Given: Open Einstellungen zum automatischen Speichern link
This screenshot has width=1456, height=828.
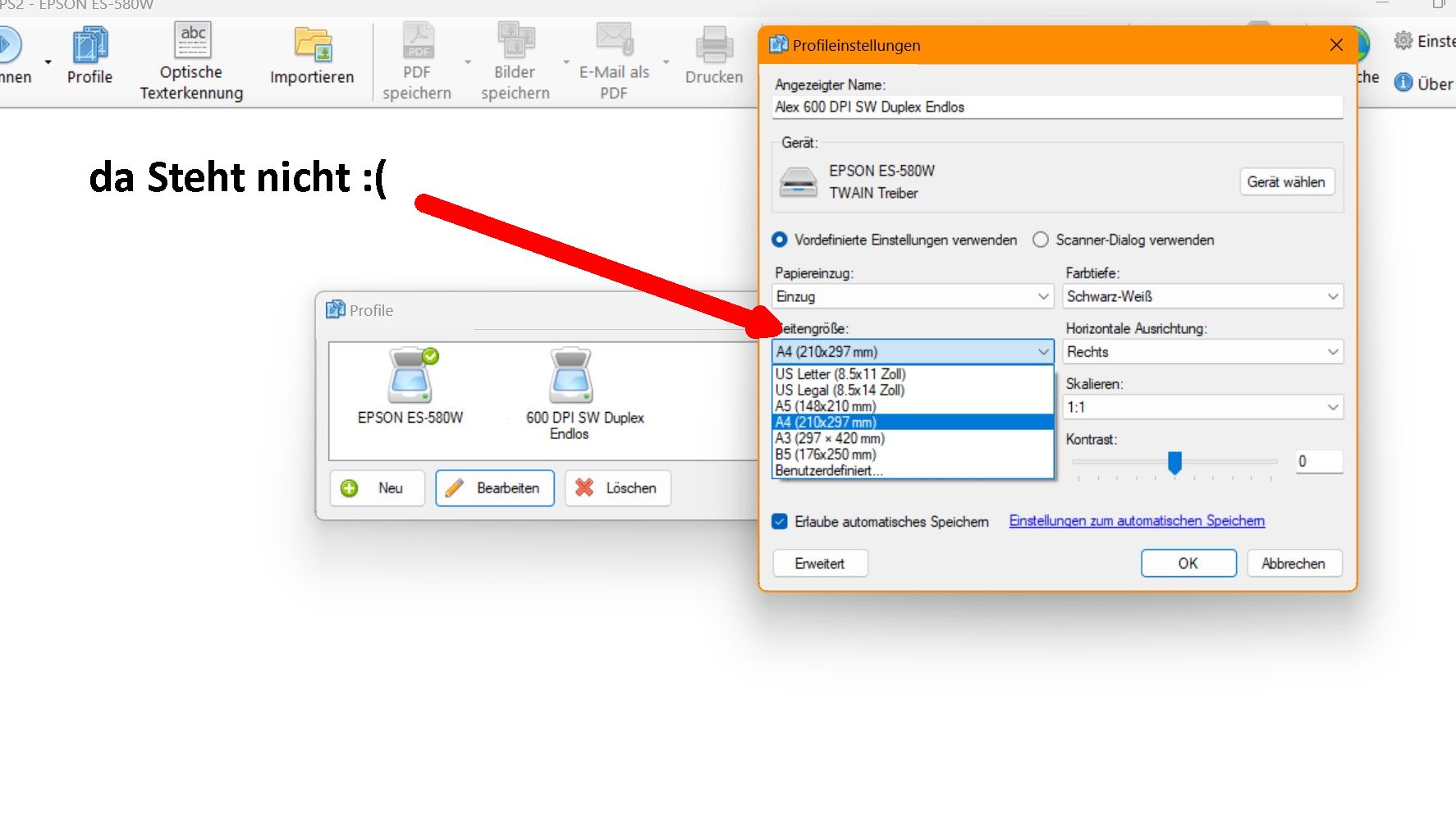Looking at the screenshot, I should (1137, 521).
